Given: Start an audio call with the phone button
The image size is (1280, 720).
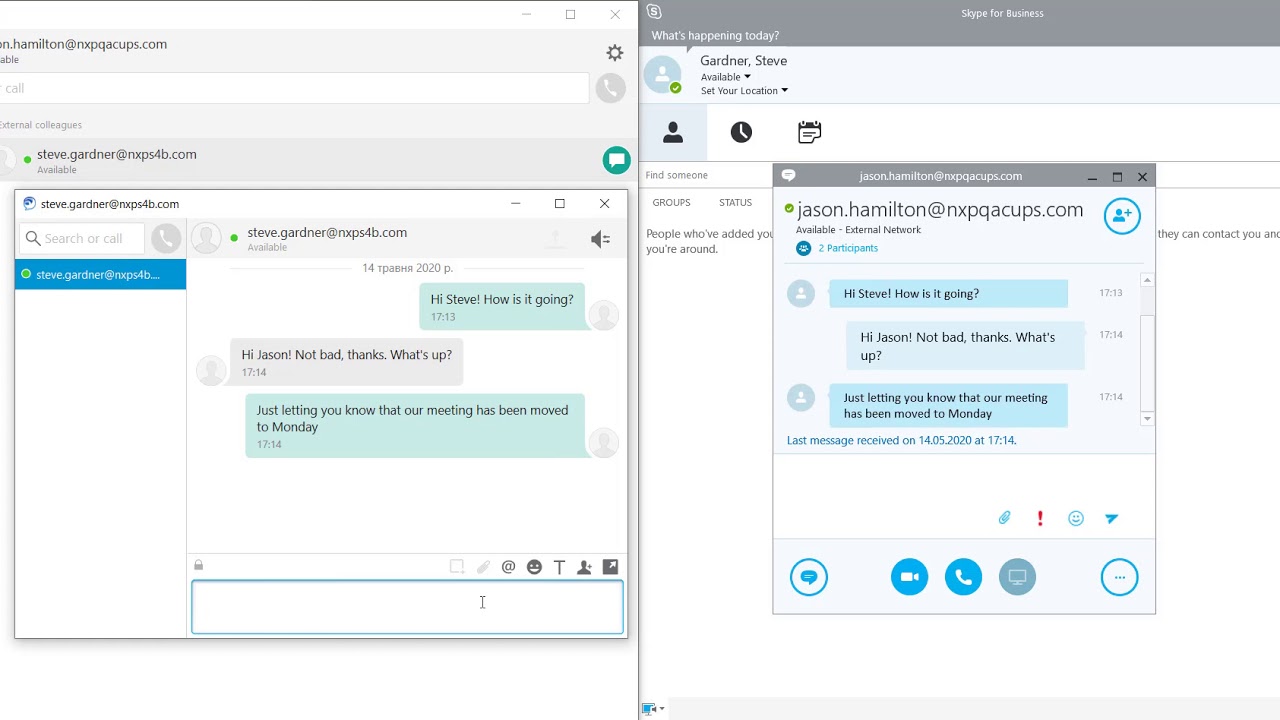Looking at the screenshot, I should [x=963, y=577].
